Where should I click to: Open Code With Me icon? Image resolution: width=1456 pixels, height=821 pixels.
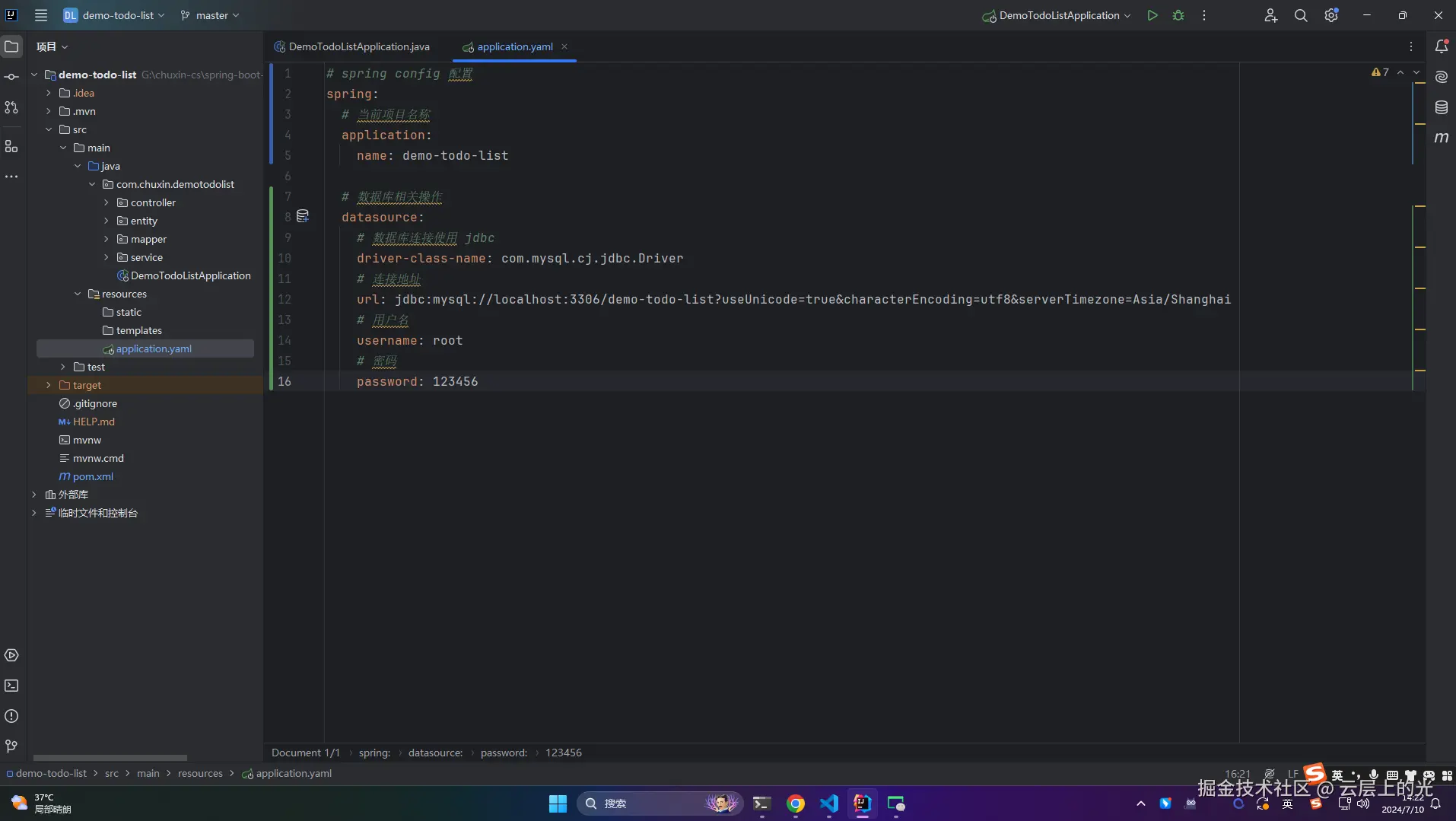(1270, 15)
